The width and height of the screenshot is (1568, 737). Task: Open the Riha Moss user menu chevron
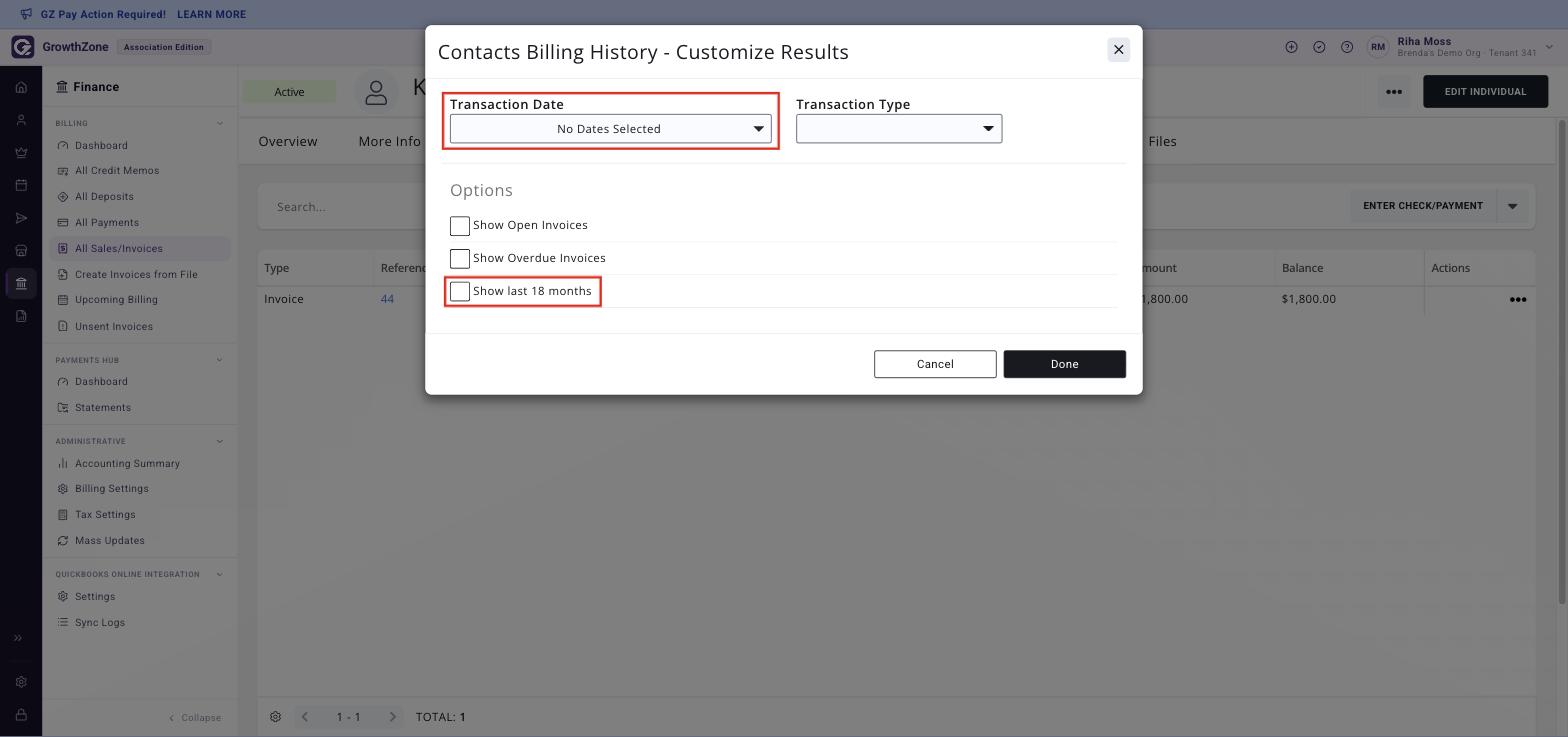tap(1550, 47)
